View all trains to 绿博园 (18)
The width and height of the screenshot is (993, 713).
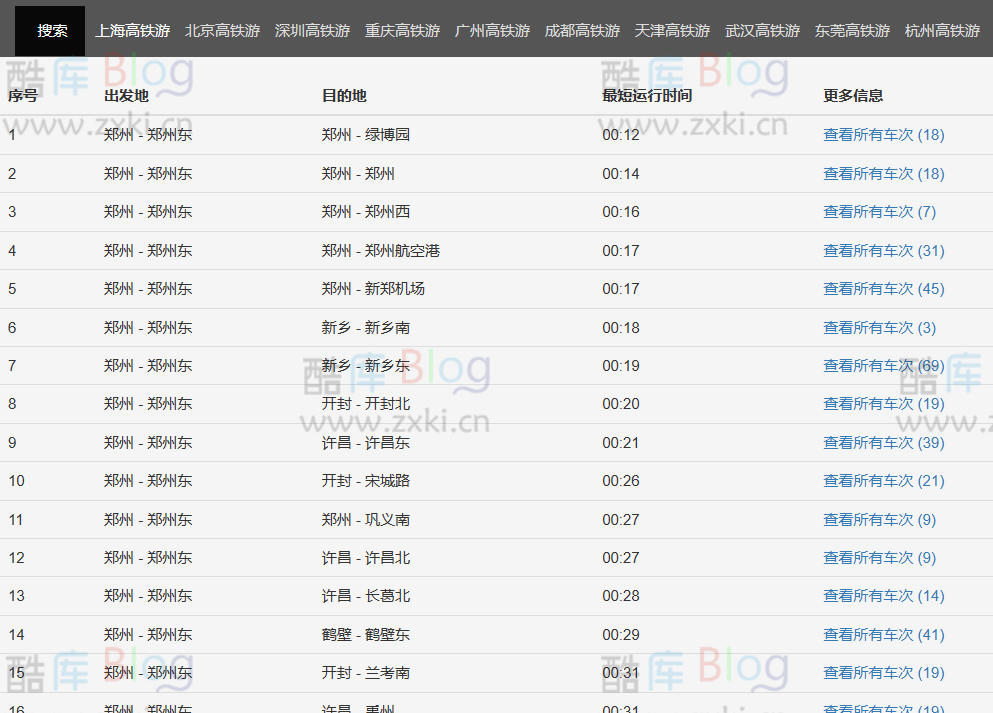[x=883, y=135]
